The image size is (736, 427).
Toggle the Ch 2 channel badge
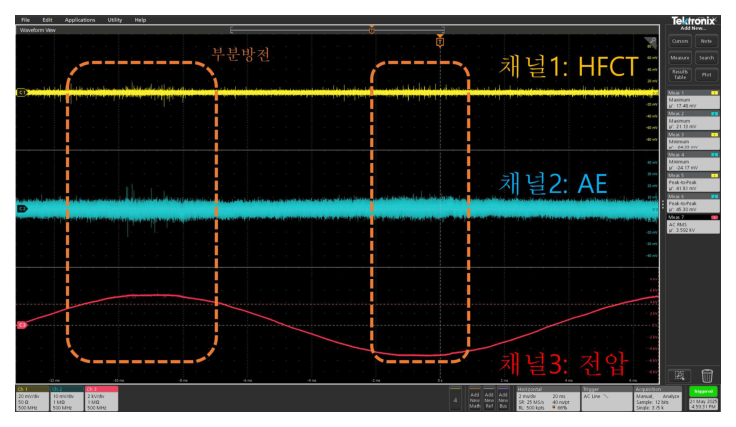coord(67,397)
